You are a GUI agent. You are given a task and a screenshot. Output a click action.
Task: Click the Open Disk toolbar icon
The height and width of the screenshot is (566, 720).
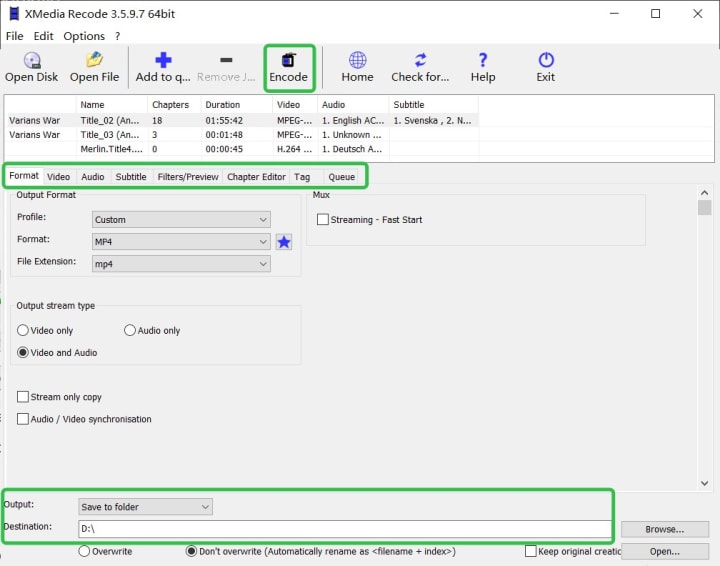[32, 60]
